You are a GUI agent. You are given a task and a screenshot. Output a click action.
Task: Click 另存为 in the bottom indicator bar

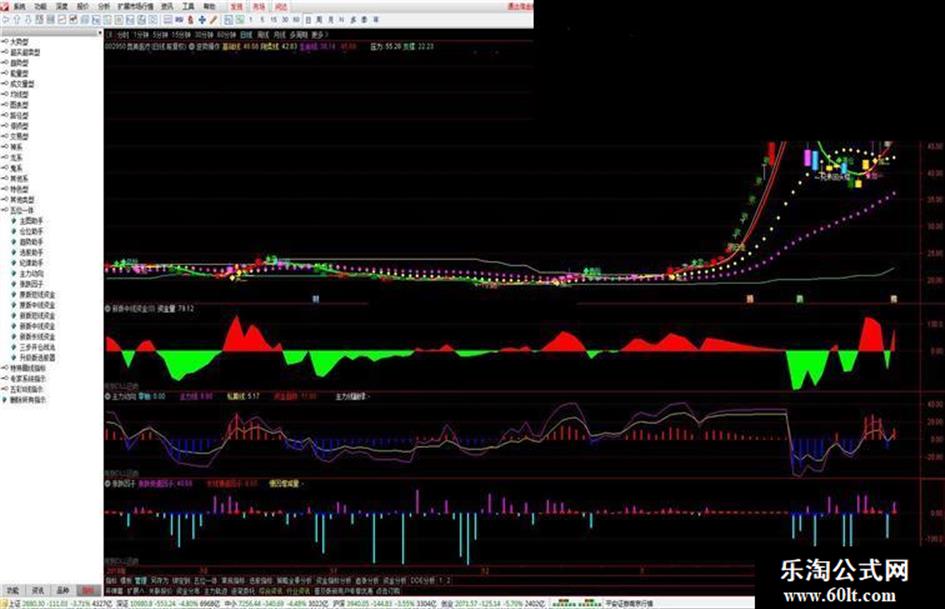click(x=160, y=581)
